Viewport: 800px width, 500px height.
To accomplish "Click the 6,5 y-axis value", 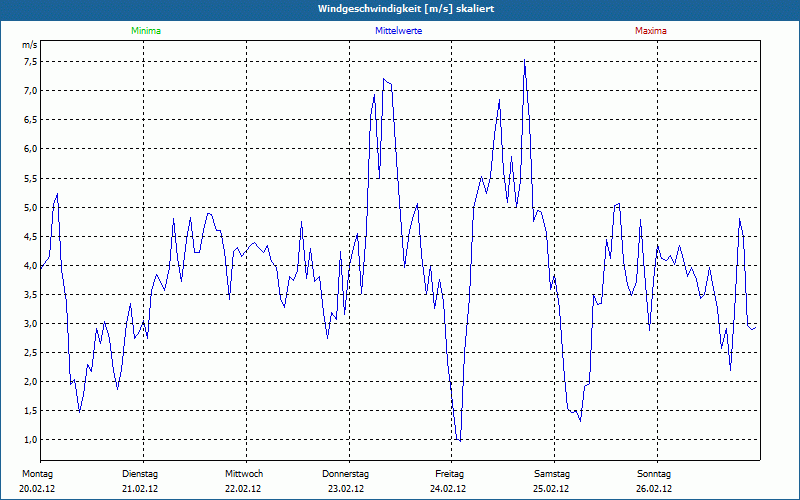I will pyautogui.click(x=30, y=120).
